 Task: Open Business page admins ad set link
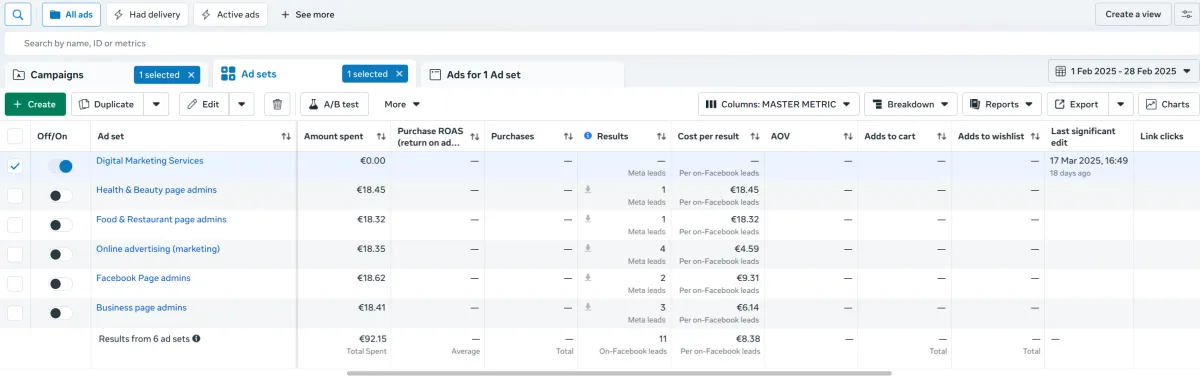(141, 308)
